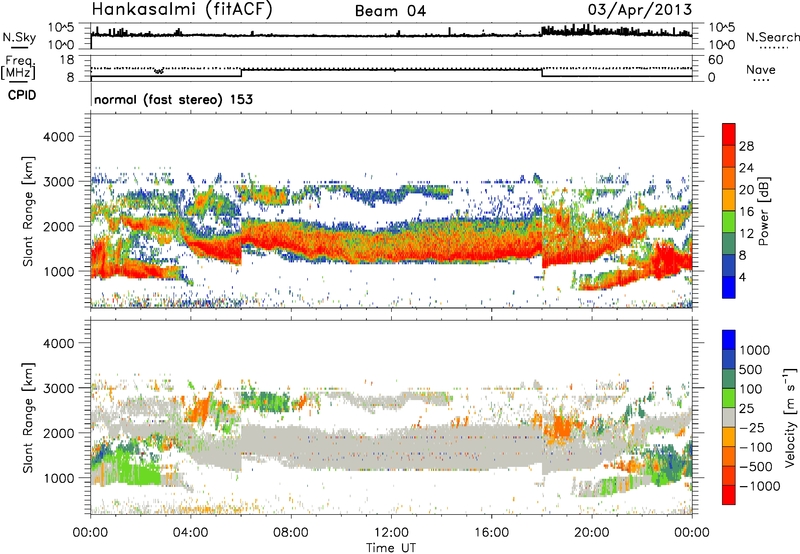Screen dimensions: 800x554
Task: Select the 'Beam 04' heading
Action: click(x=390, y=11)
